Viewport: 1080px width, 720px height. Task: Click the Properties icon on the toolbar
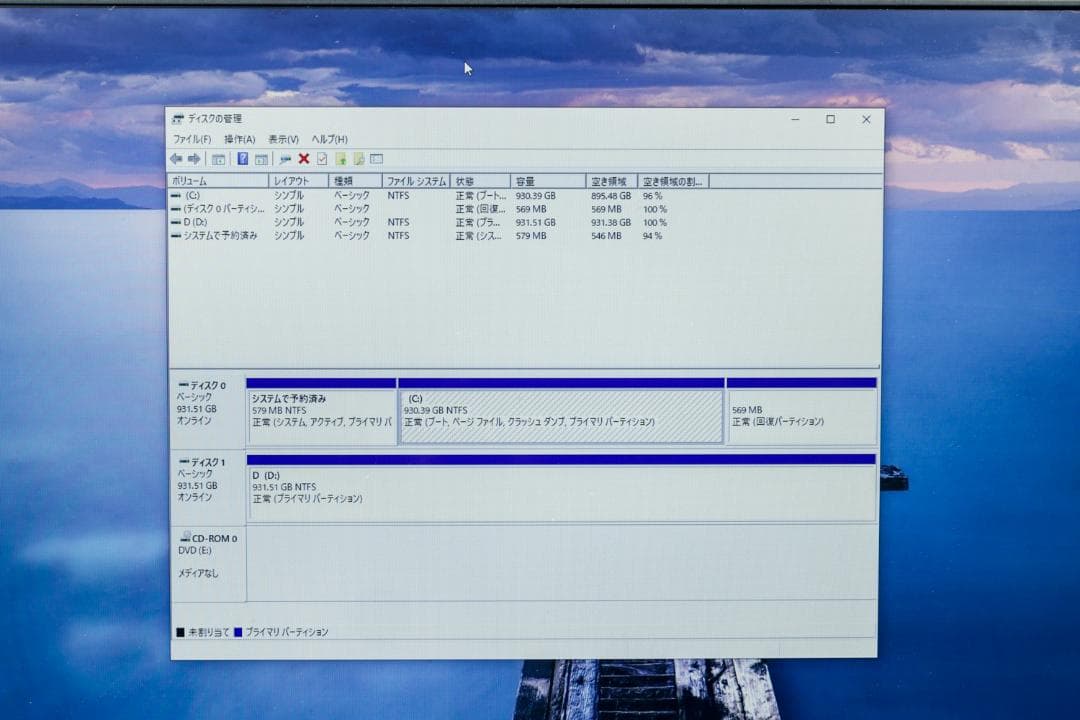tap(284, 158)
